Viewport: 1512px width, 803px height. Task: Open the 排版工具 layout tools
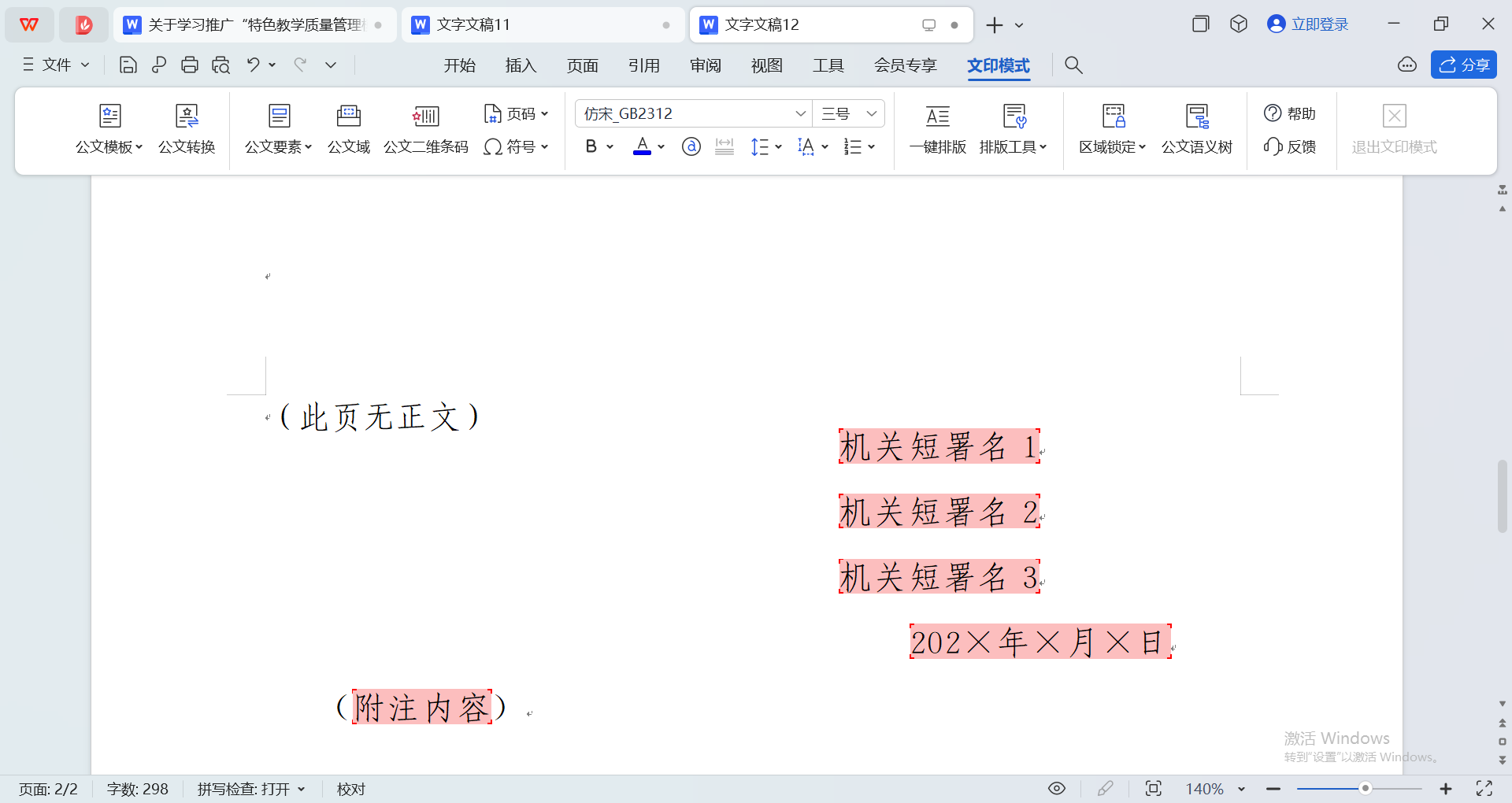(x=1014, y=130)
